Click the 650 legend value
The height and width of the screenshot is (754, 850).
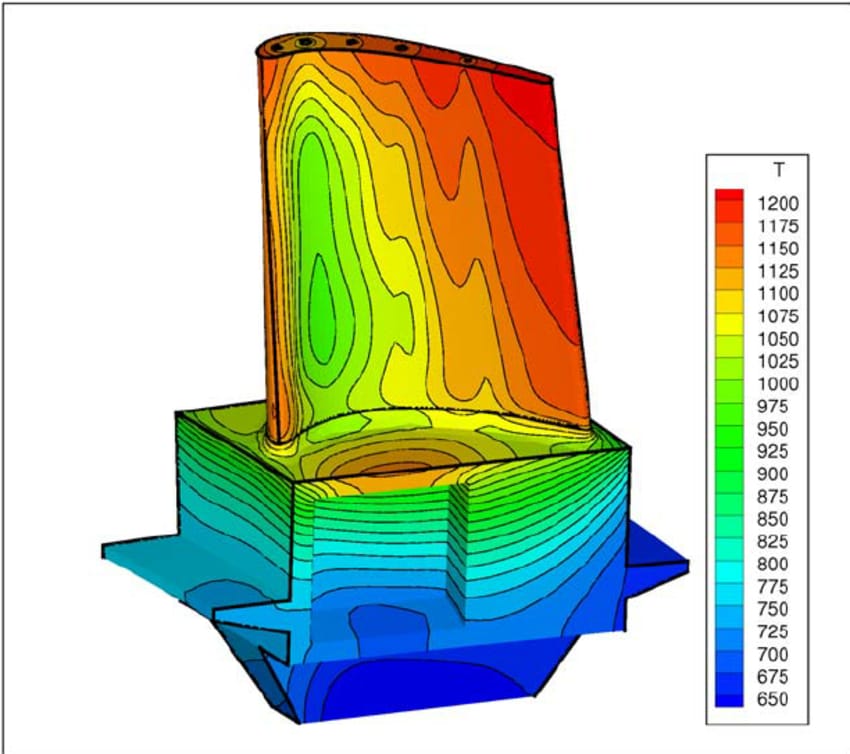pos(772,699)
